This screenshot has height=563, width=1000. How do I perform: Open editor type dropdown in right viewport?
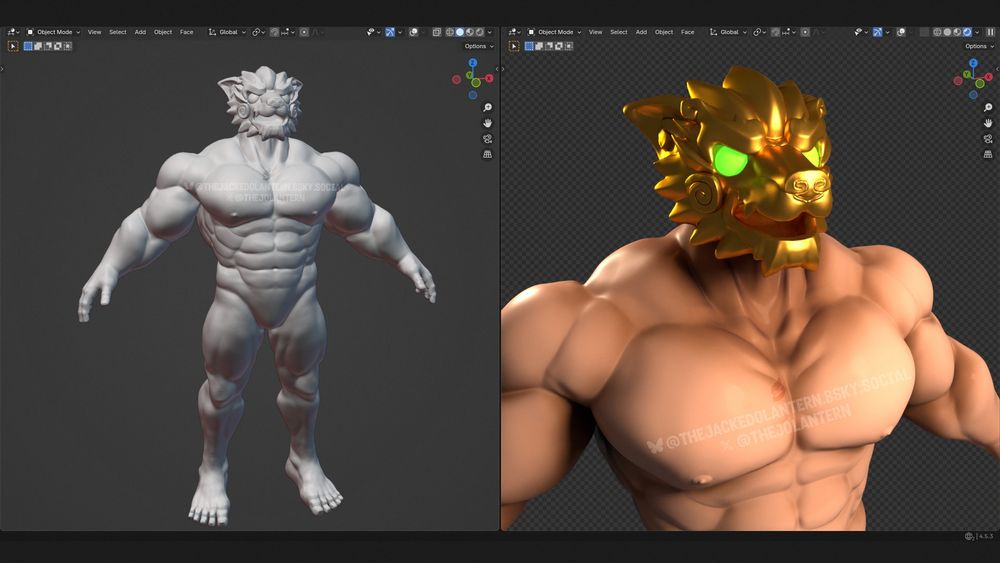514,32
